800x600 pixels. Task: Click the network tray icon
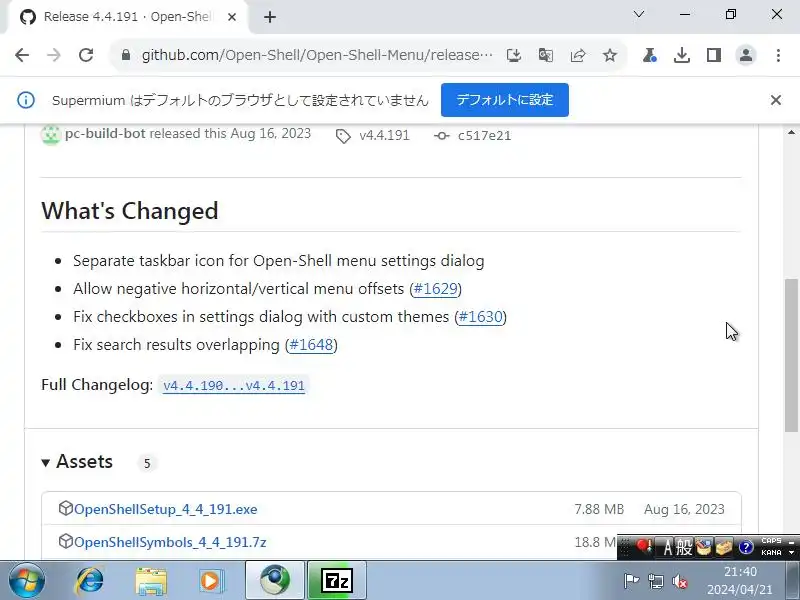click(x=656, y=581)
